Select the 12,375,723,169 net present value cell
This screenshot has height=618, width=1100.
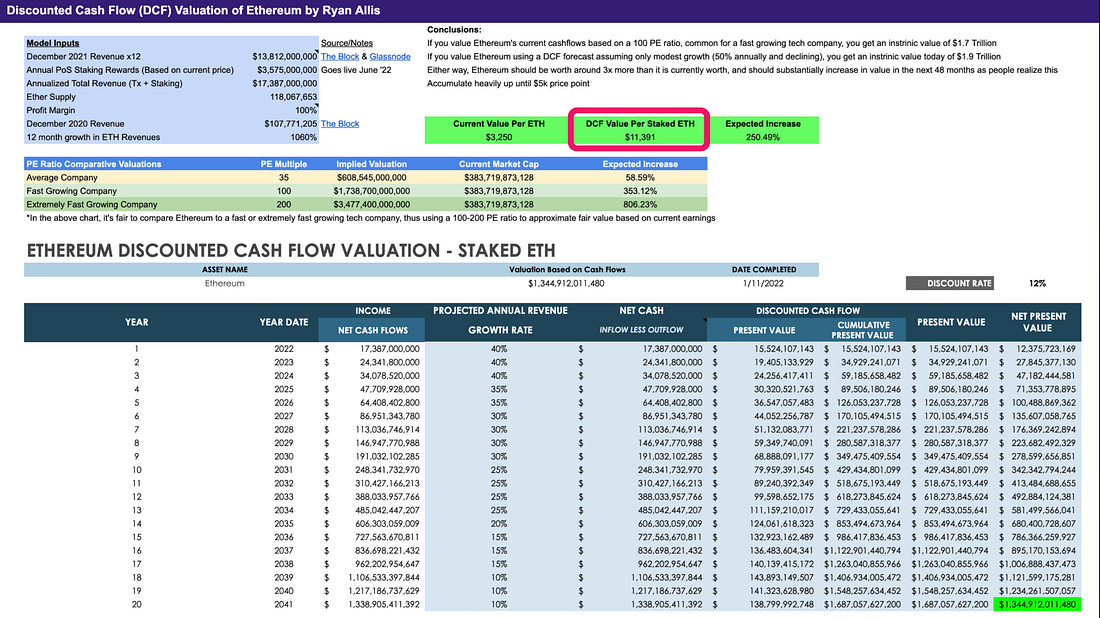pyautogui.click(x=1045, y=349)
